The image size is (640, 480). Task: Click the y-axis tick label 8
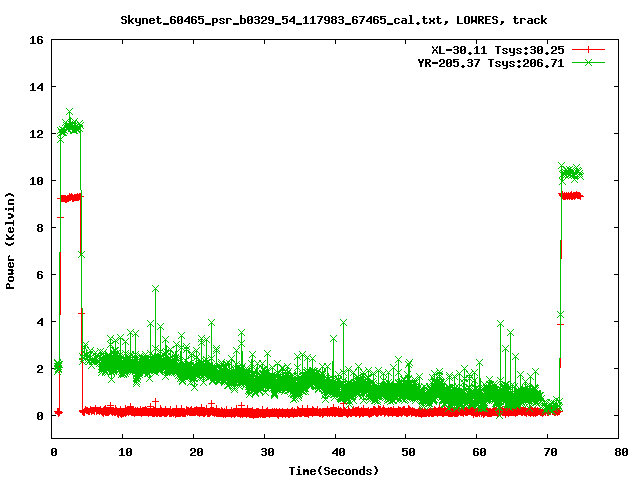(40, 228)
